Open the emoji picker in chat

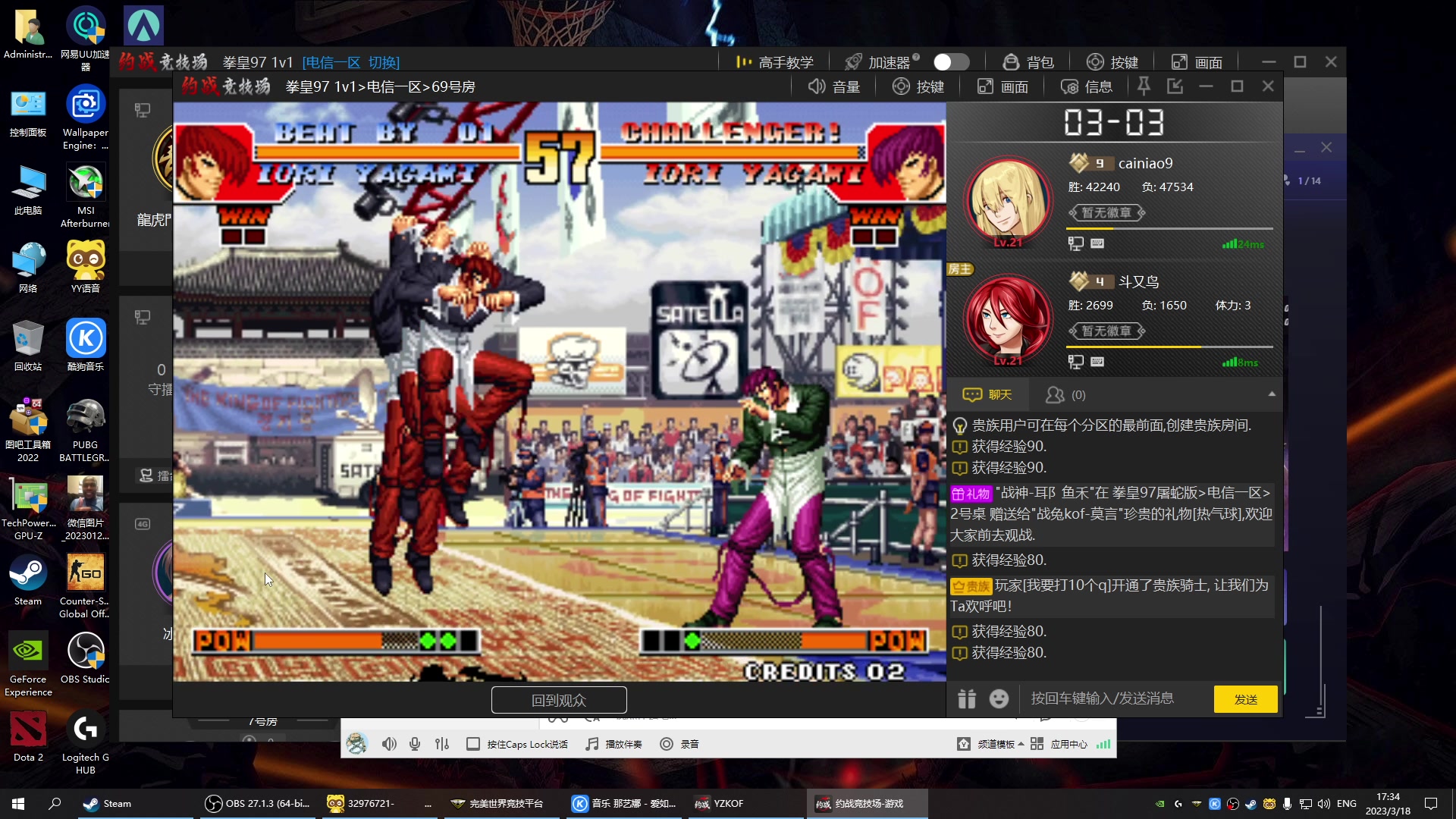(x=999, y=698)
